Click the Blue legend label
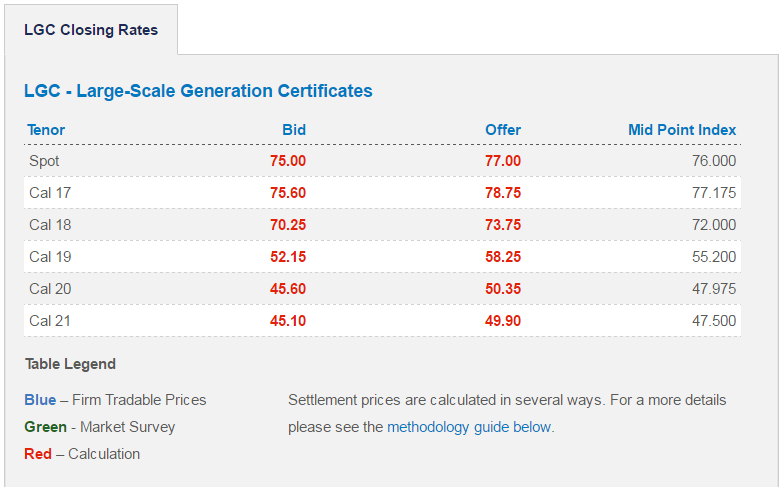Image resolution: width=782 pixels, height=487 pixels. coord(40,400)
